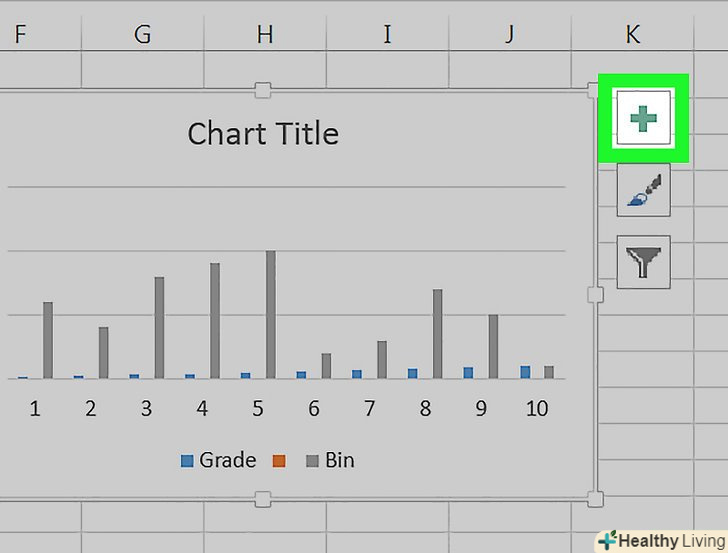Select the gray bar above category 8
728x553 pixels.
point(437,333)
